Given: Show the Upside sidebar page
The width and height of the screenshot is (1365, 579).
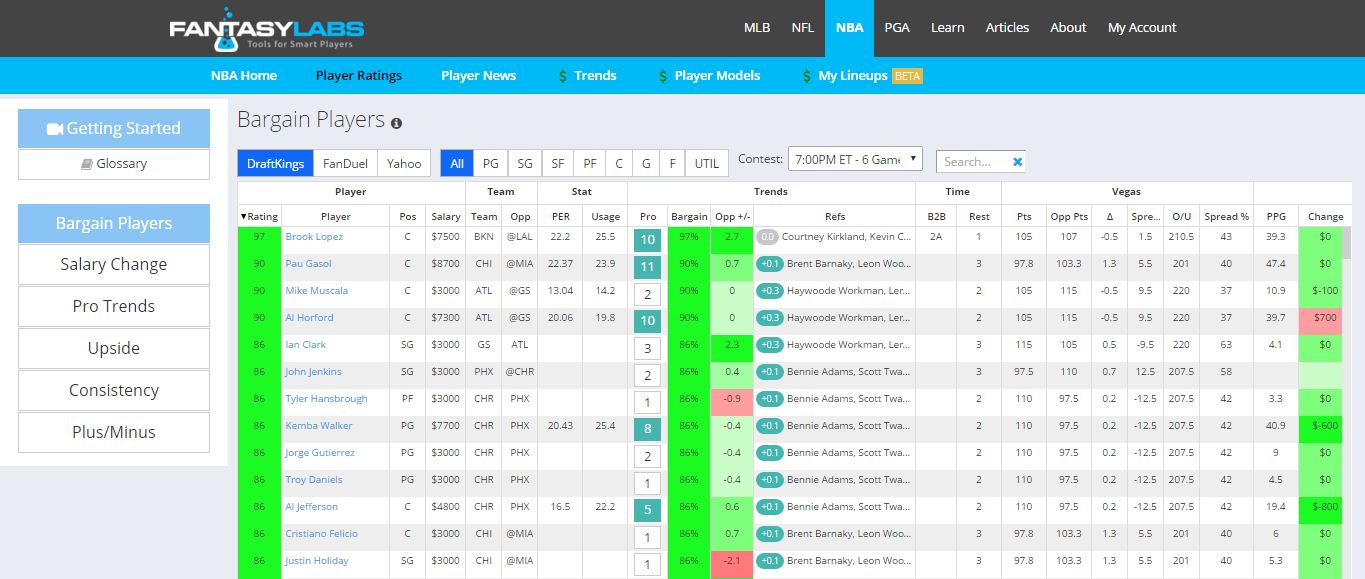Looking at the screenshot, I should pyautogui.click(x=114, y=348).
